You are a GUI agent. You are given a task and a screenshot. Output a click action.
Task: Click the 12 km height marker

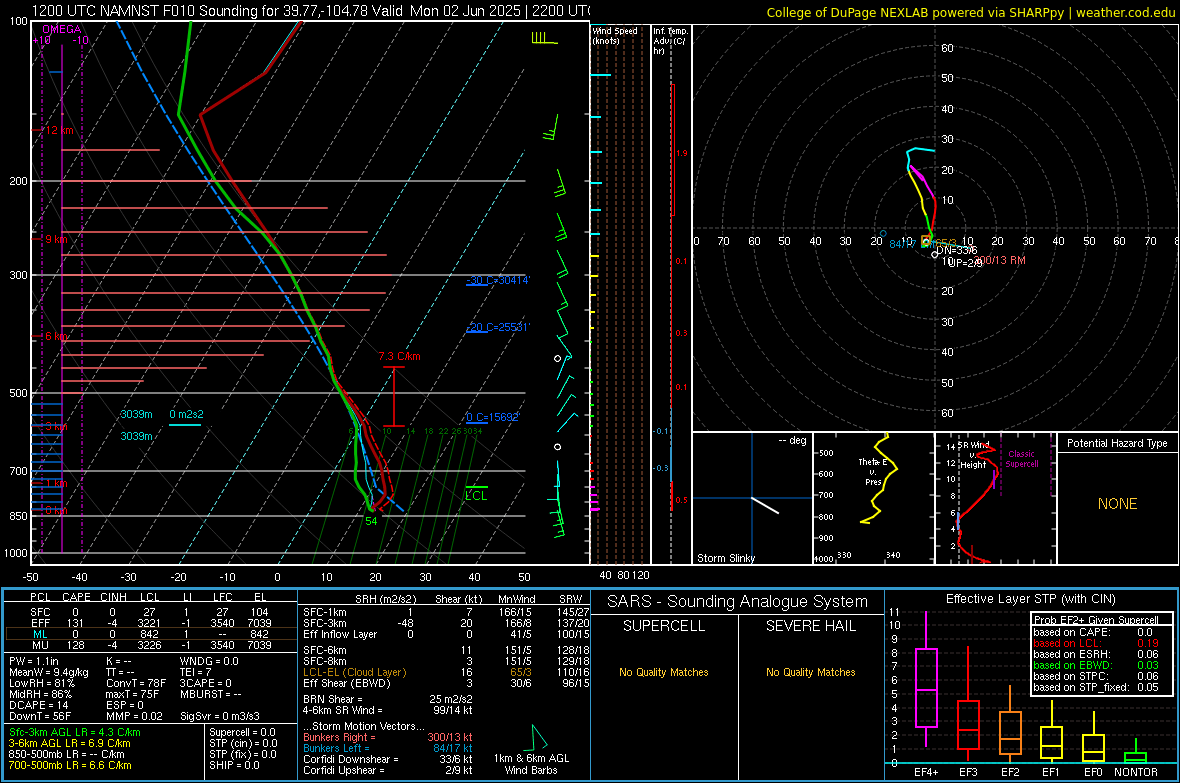pyautogui.click(x=58, y=130)
